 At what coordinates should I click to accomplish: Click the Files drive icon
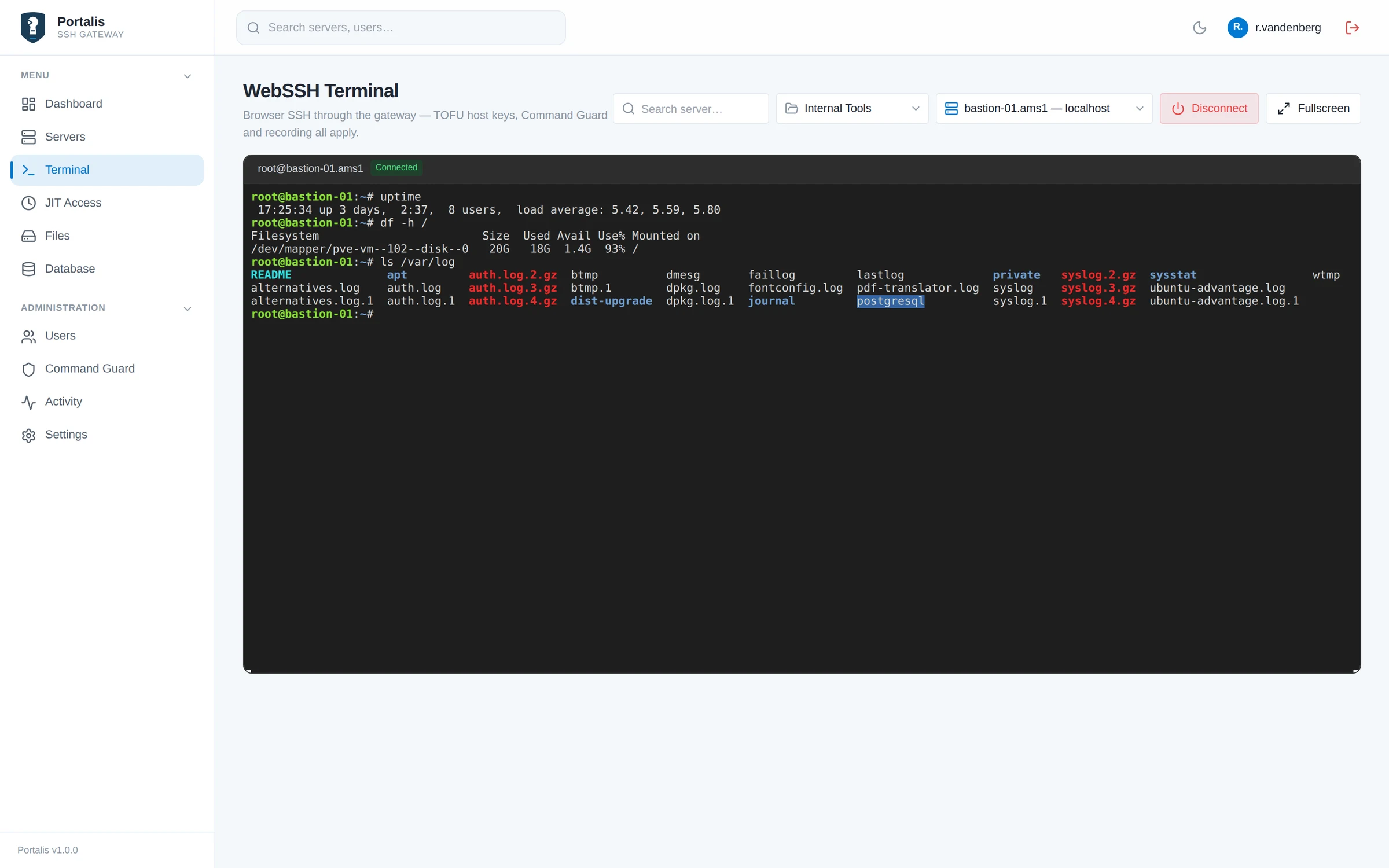pyautogui.click(x=28, y=236)
